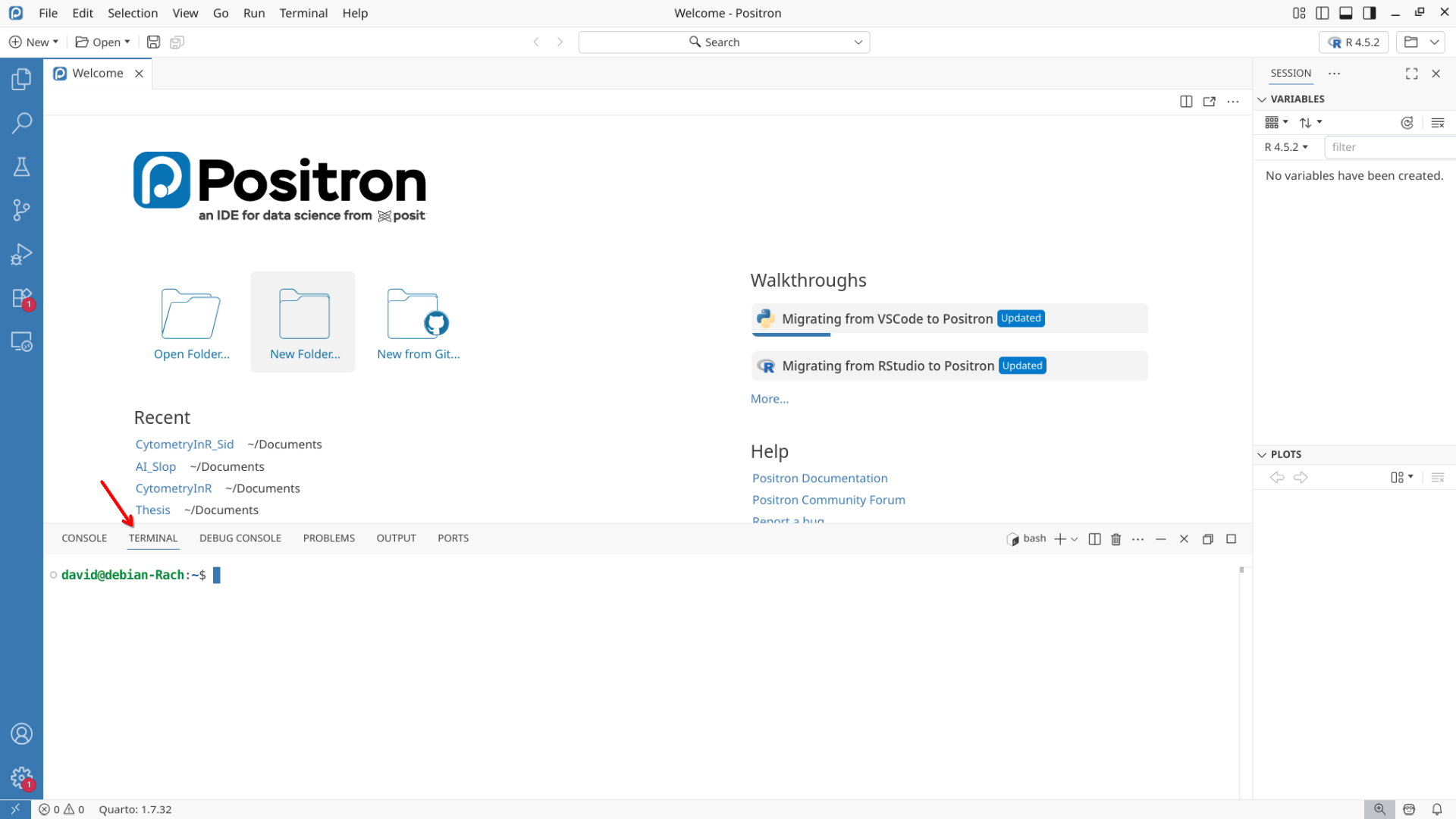The image size is (1456, 819).
Task: Toggle the primary side bar layout button
Action: pos(1323,13)
